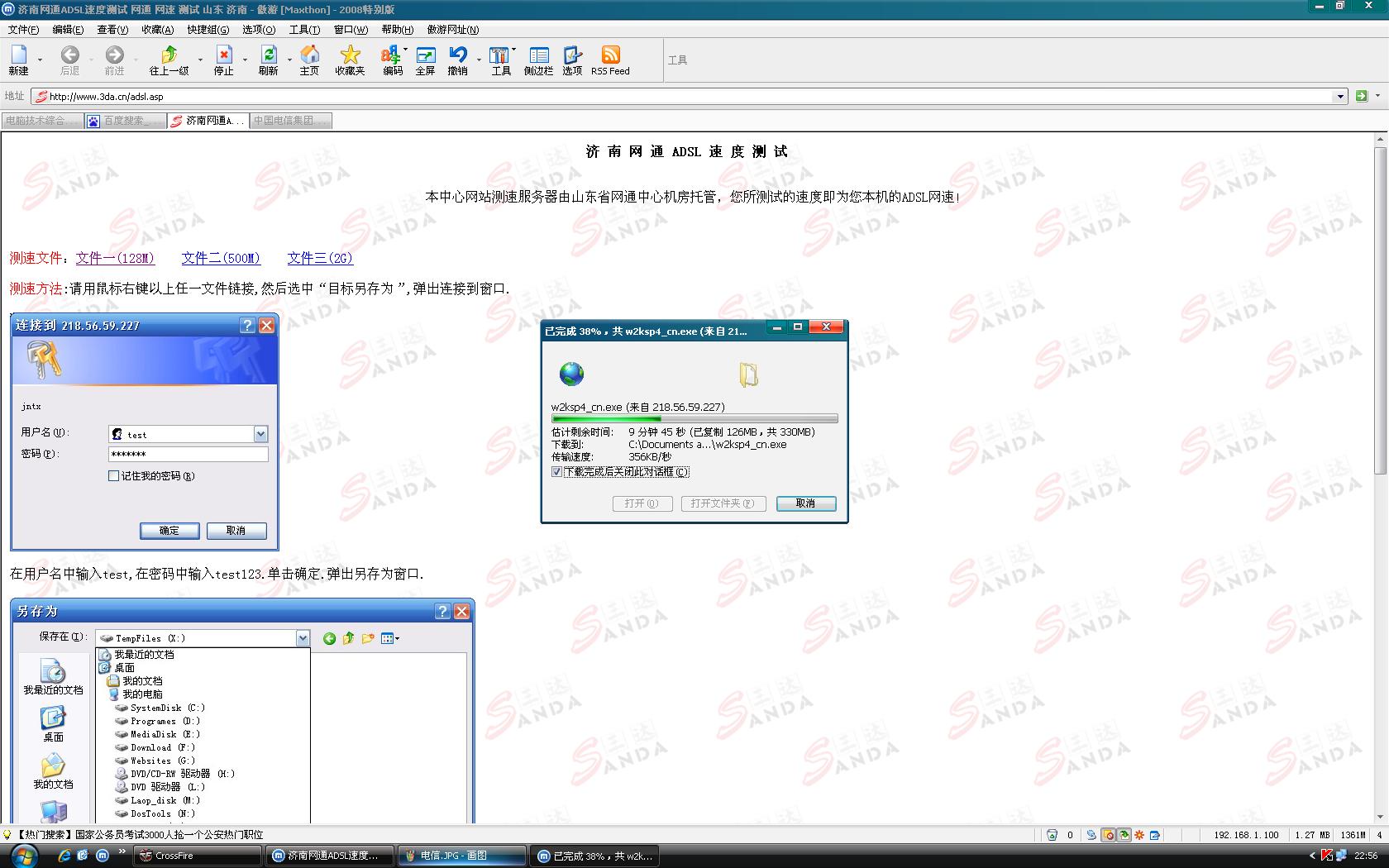Expand the New (新建) button dropdown arrow
The width and height of the screenshot is (1389, 868).
tap(40, 60)
